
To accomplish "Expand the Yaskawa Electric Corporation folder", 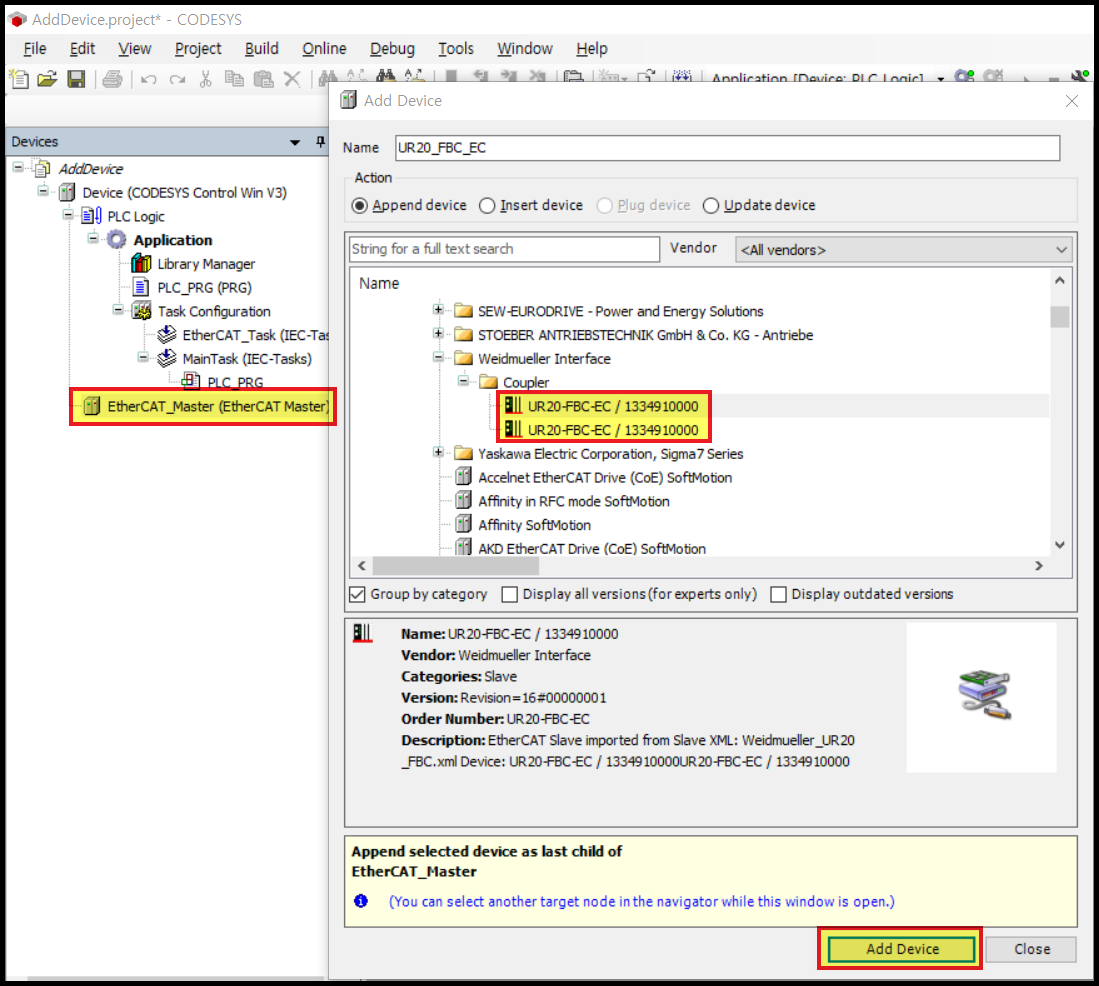I will coord(438,453).
